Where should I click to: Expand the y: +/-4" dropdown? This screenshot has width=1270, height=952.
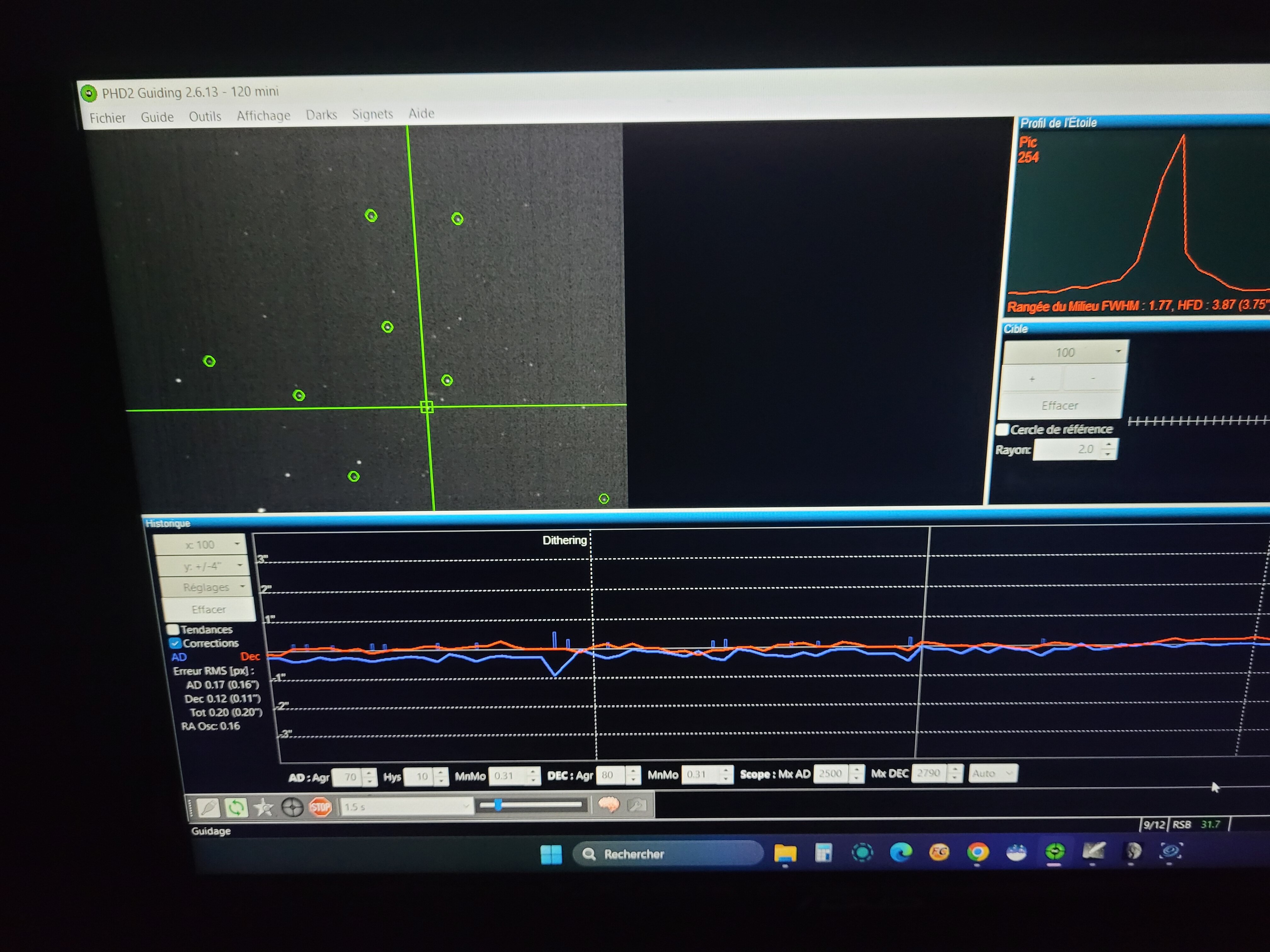click(x=203, y=566)
